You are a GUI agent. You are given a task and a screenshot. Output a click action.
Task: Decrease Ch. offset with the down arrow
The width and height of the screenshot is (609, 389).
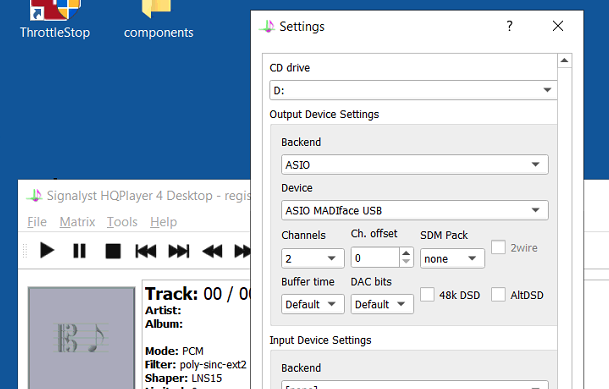[406, 262]
